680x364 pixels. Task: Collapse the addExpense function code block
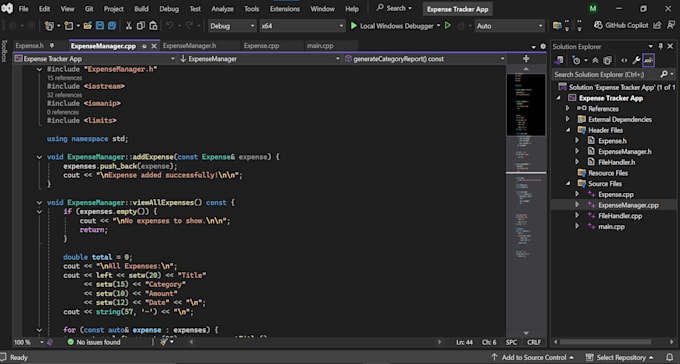click(39, 157)
